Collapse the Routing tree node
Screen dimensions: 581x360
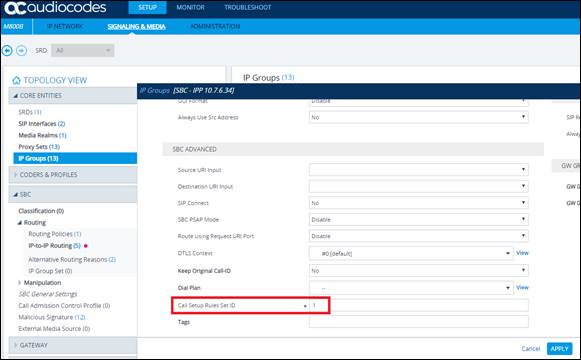(20, 223)
